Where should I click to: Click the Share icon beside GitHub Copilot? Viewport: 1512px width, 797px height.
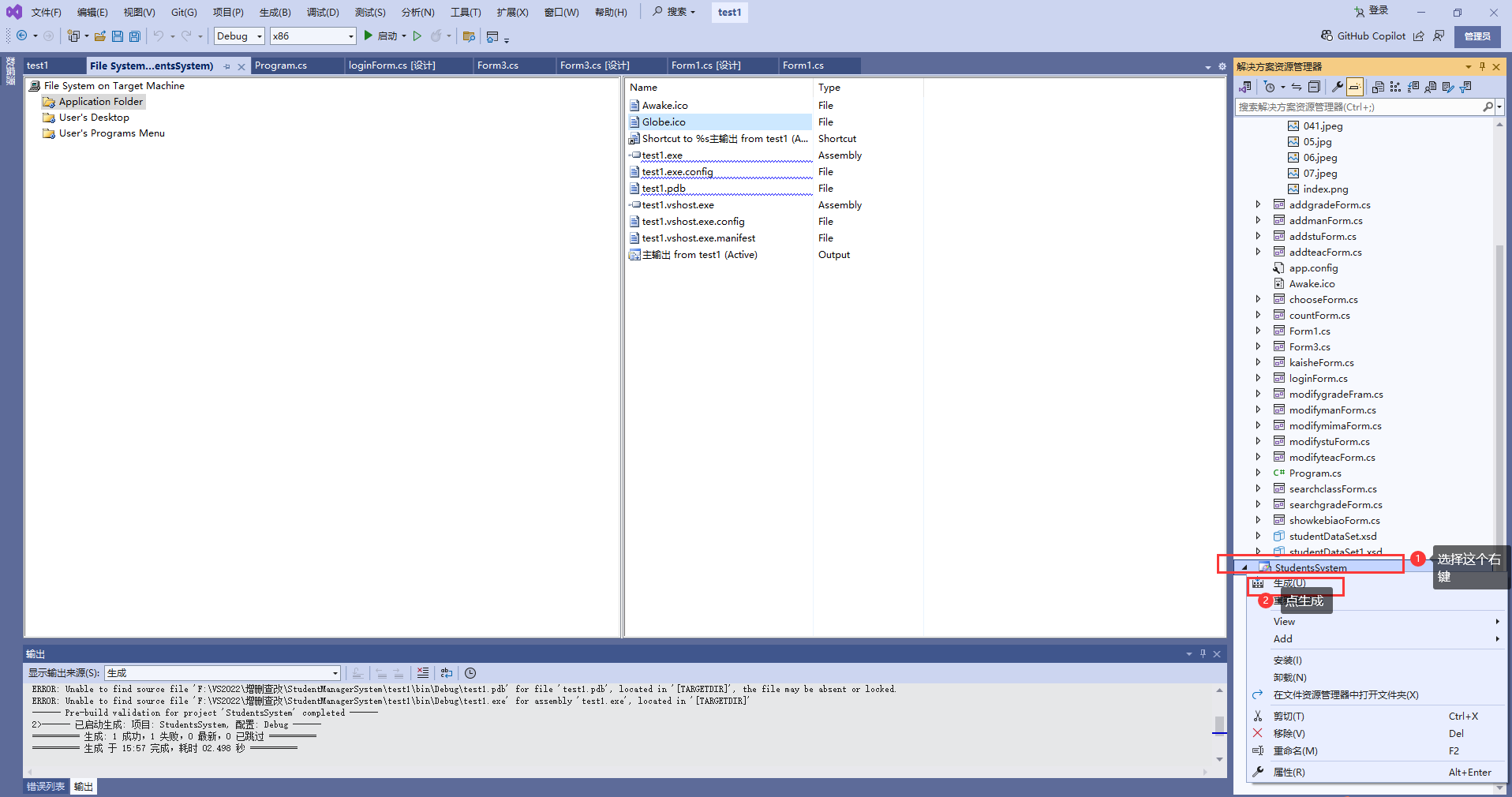(1419, 36)
